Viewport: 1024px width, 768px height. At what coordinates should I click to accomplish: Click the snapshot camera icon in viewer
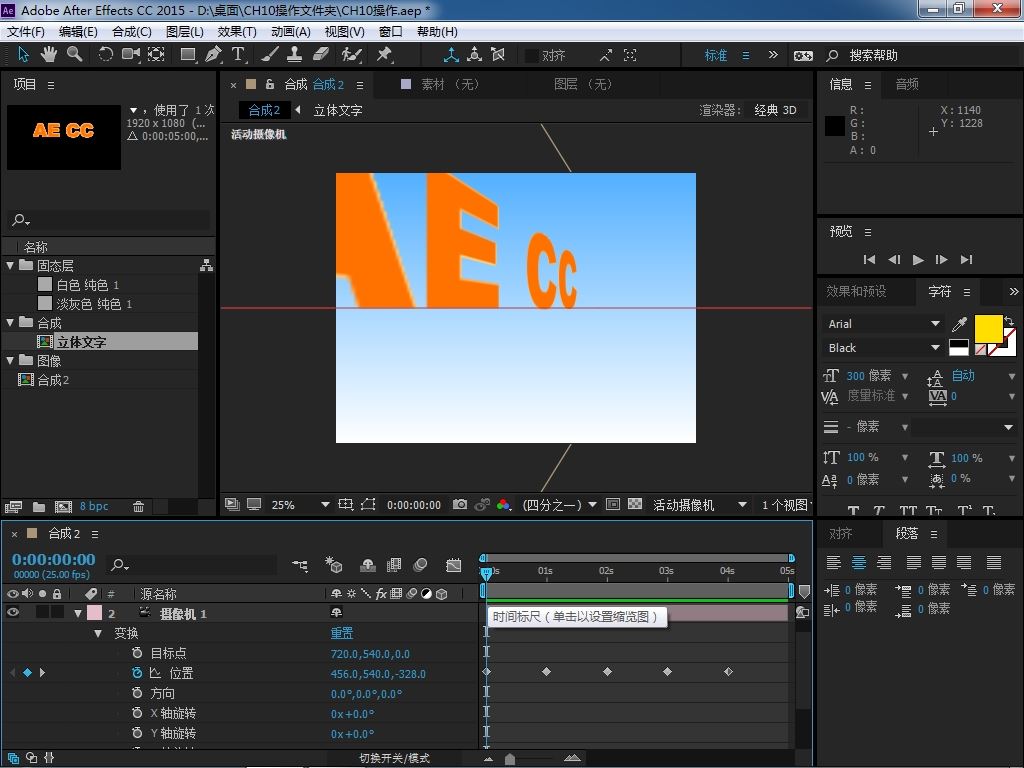click(460, 504)
